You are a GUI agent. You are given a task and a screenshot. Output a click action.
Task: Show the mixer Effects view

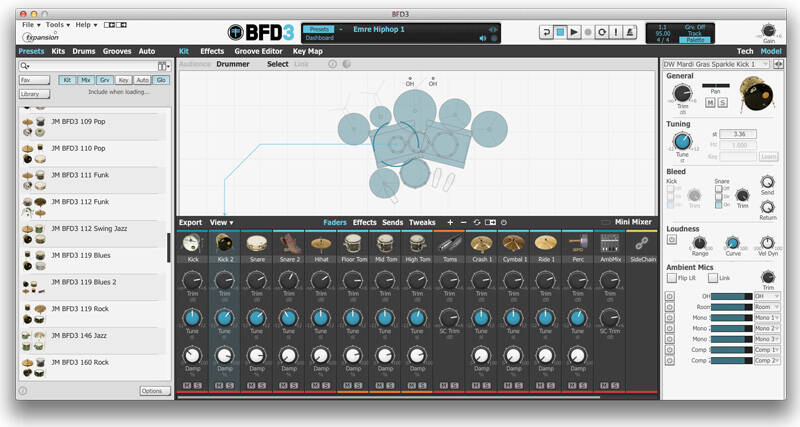(x=364, y=222)
